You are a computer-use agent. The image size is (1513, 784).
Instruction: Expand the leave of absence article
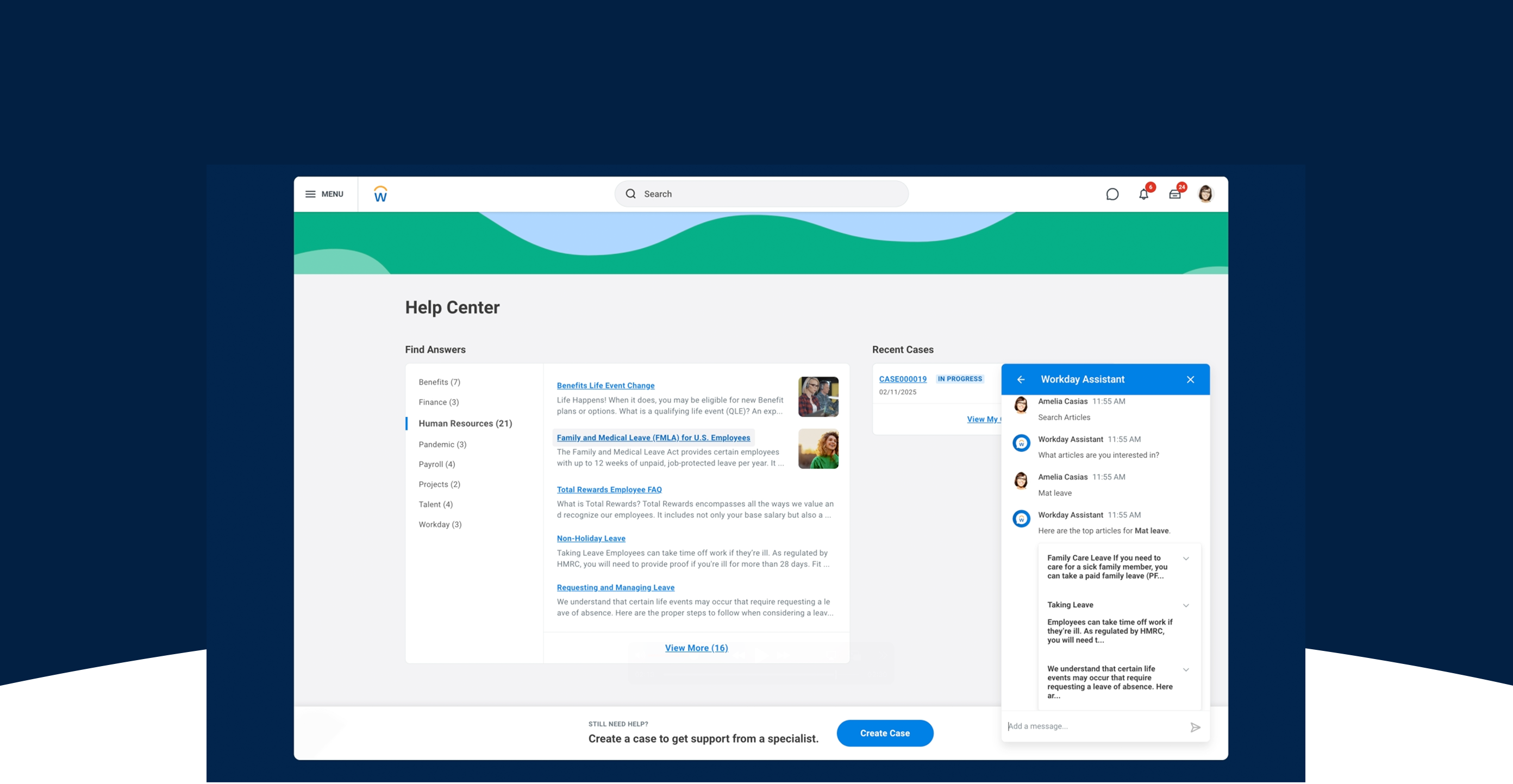[1186, 669]
